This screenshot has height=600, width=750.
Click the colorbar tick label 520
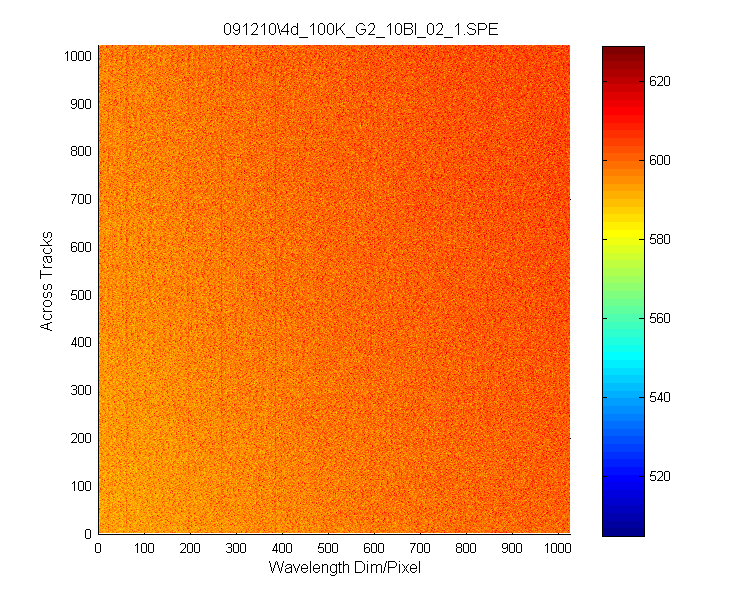tap(660, 476)
